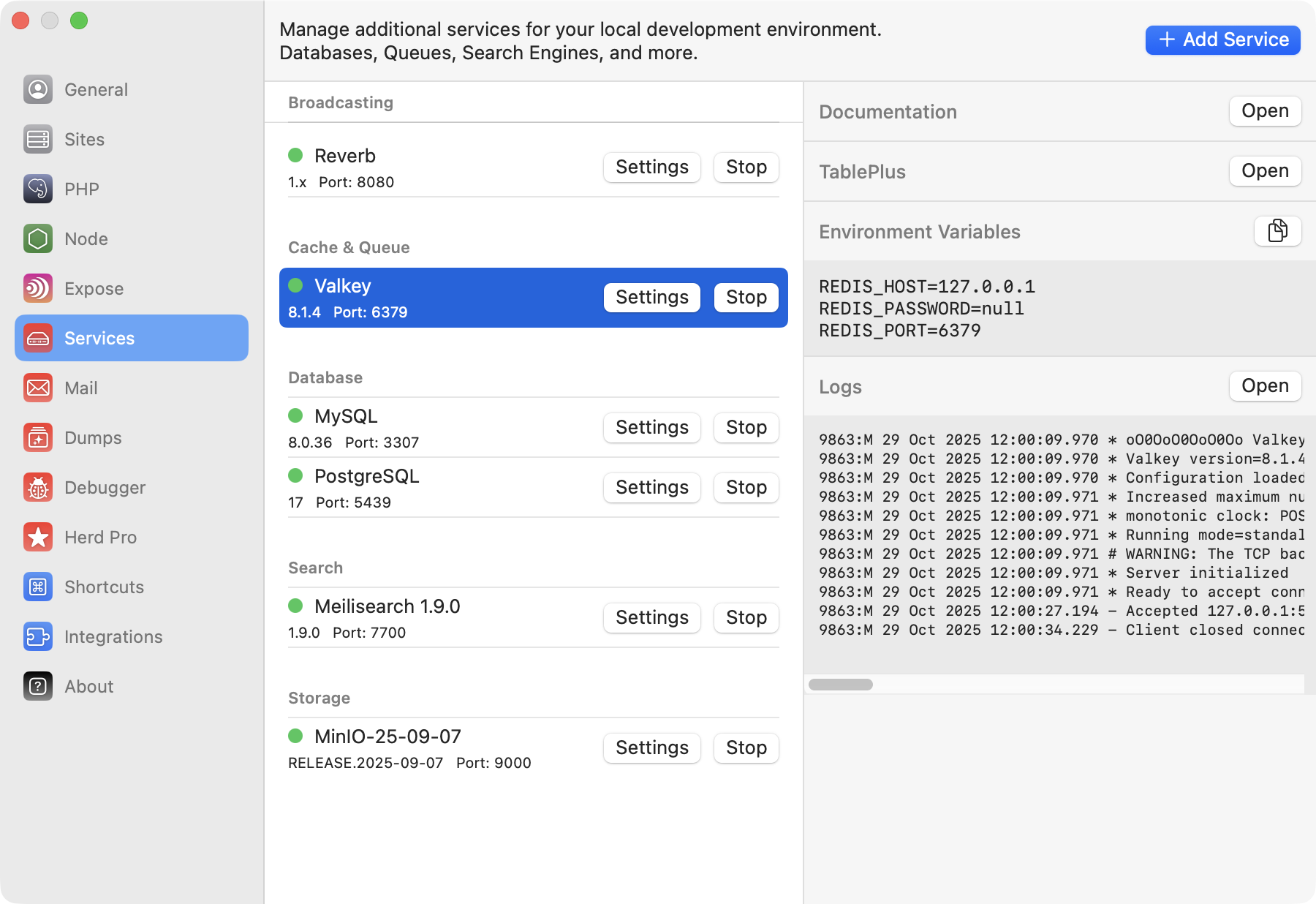1316x904 pixels.
Task: Click the REDIS_PORT=6379 variable line
Action: 900,331
